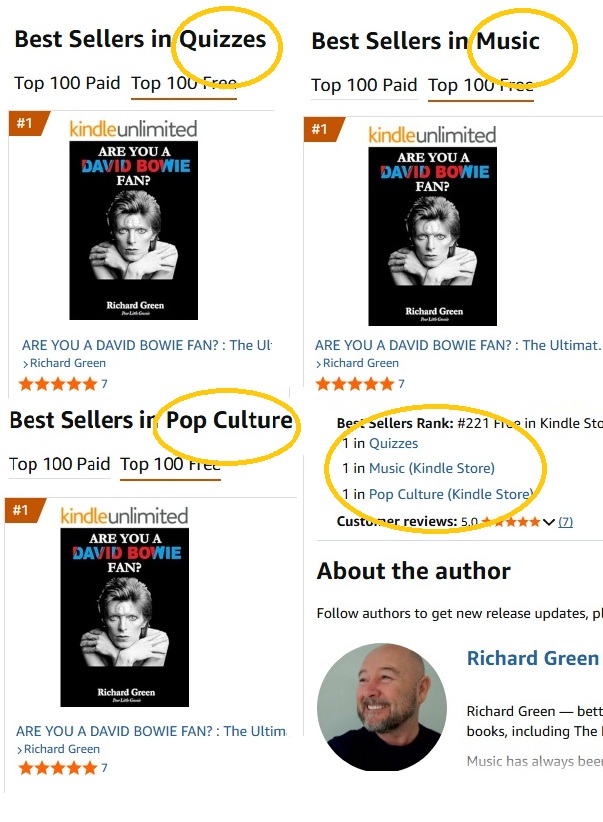Open the David Bowie book cover in Pop Culture
Viewport: 603px width, 822px height.
coord(124,617)
